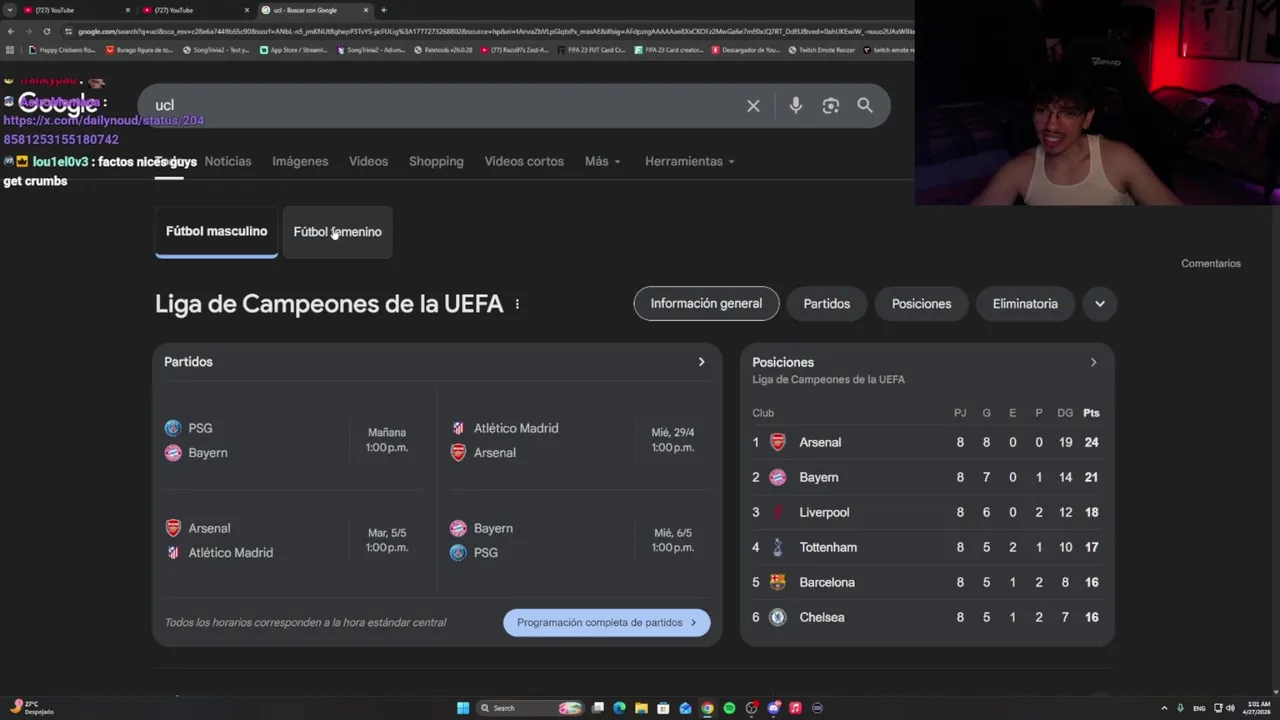
Task: Open the Videos search tab
Action: tap(368, 161)
